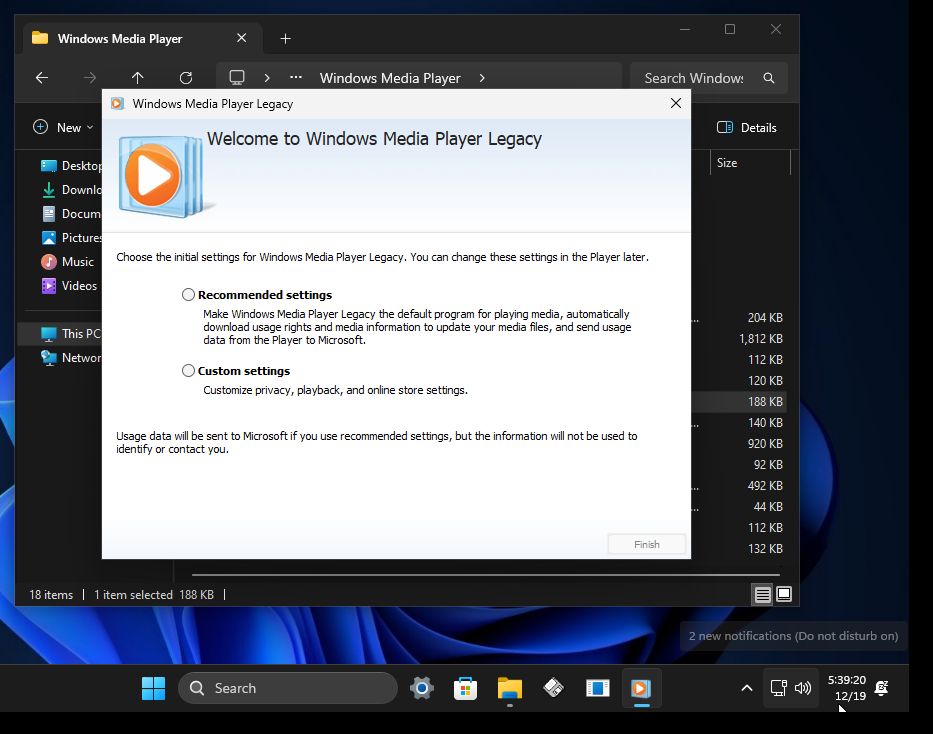933x734 pixels.
Task: Open notification center bell icon
Action: (x=881, y=688)
